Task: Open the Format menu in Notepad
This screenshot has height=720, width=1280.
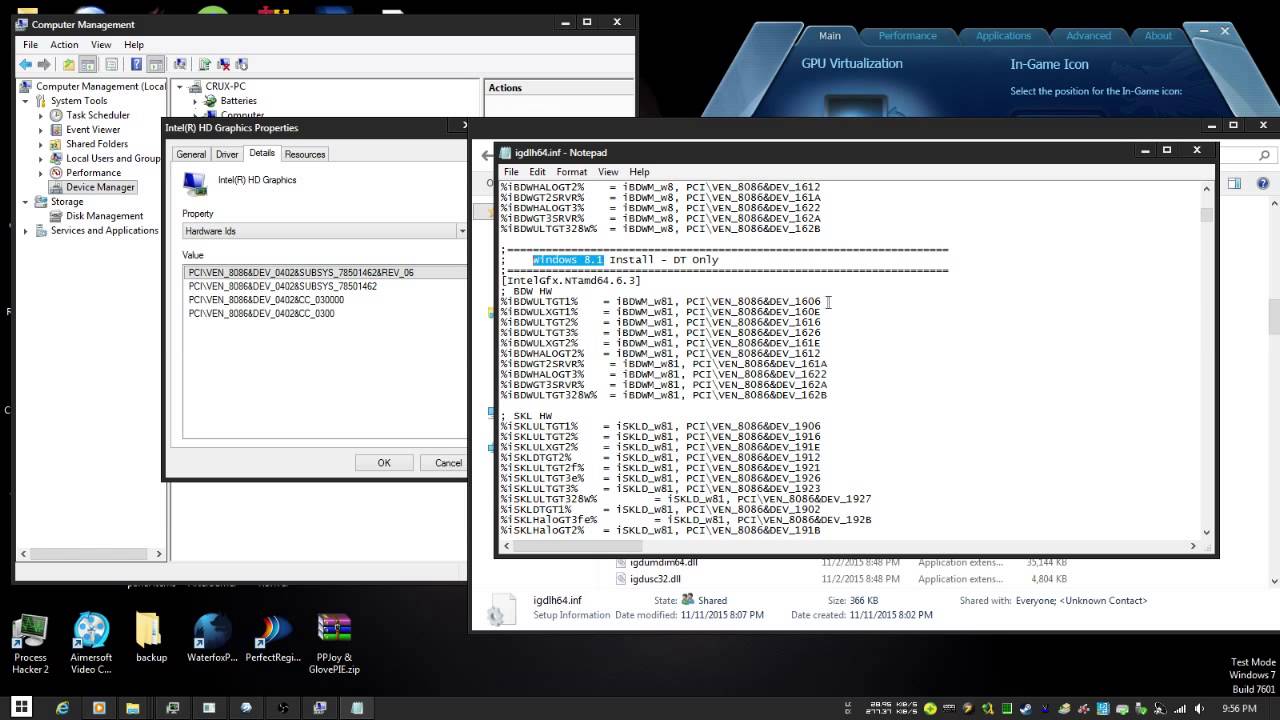Action: coord(571,172)
